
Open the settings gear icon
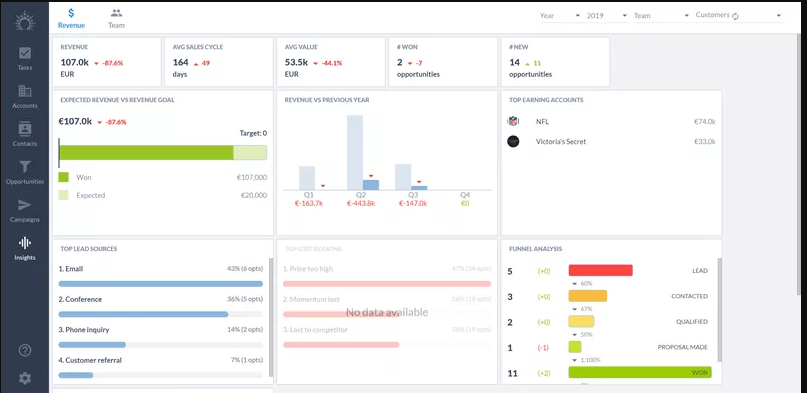point(25,379)
